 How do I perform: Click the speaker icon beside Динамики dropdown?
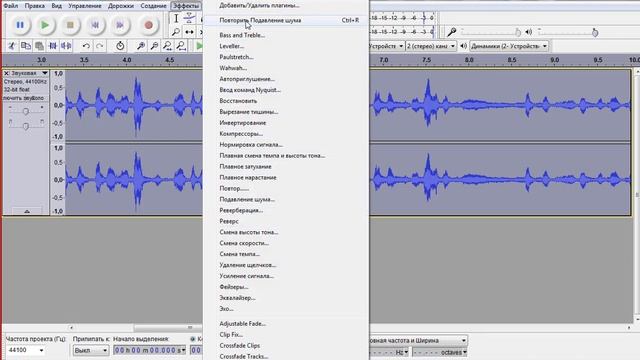pyautogui.click(x=463, y=46)
